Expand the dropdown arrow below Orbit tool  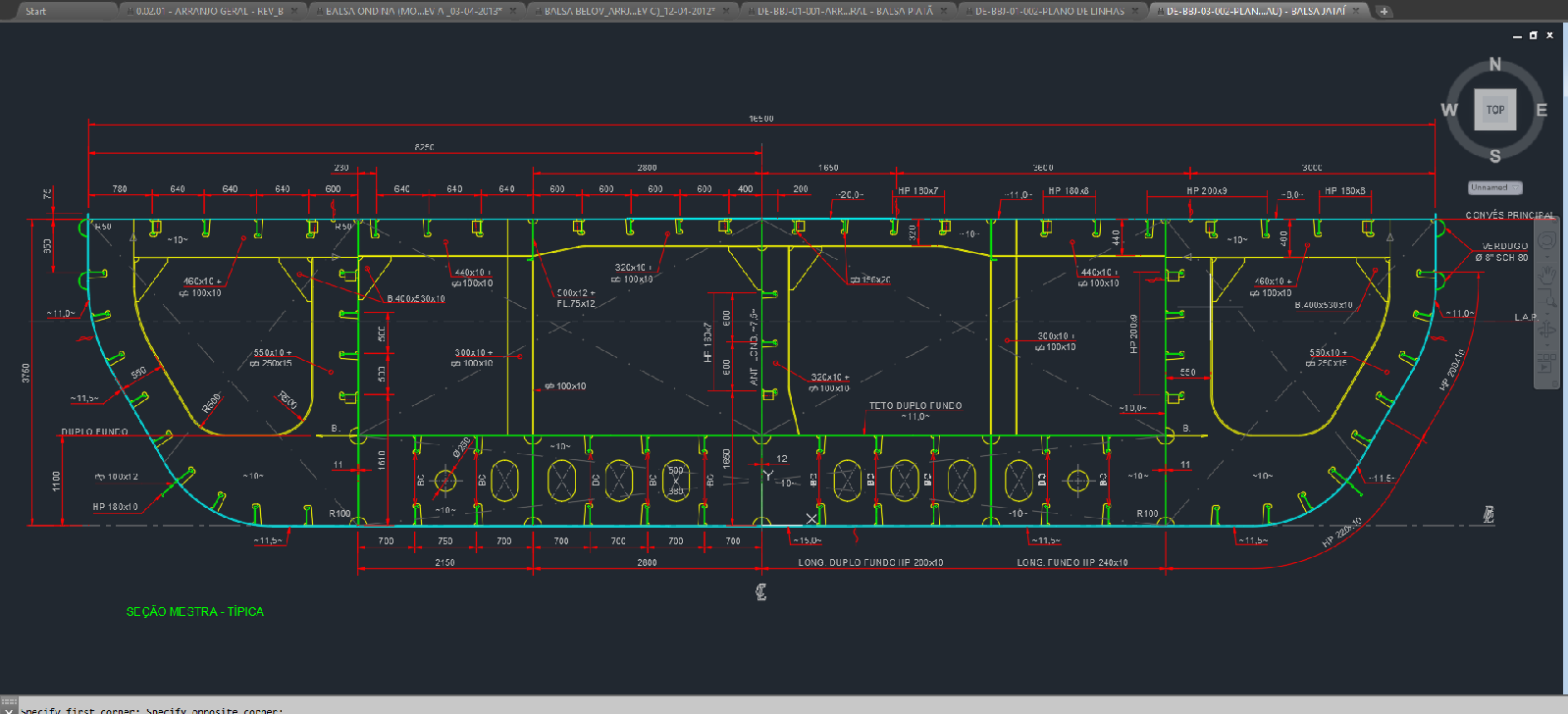[1546, 346]
